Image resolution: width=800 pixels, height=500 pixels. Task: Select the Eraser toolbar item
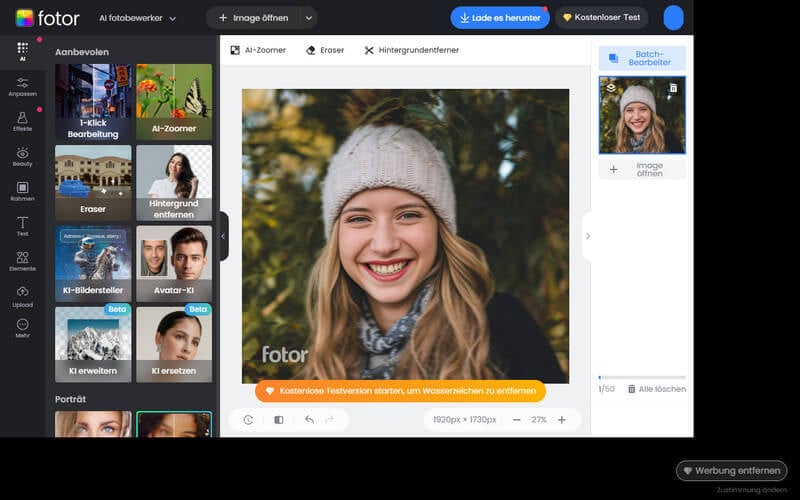[x=325, y=50]
